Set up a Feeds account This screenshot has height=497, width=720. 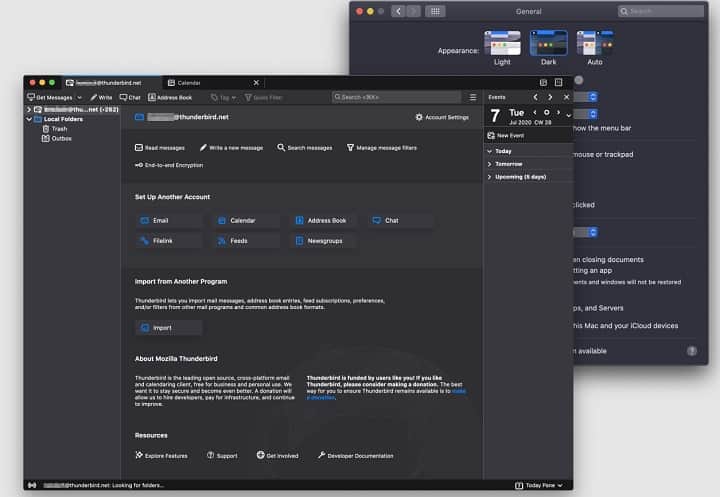[x=246, y=241]
